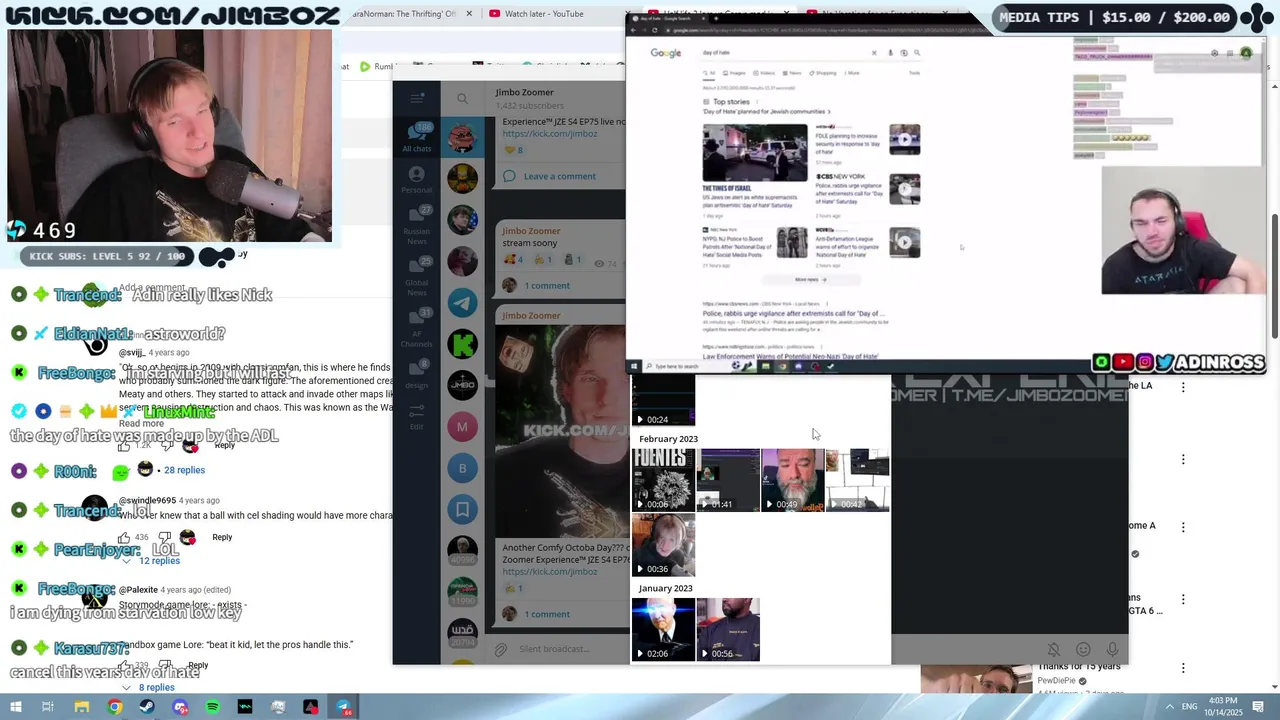
Task: Open the chat with blue B avatar
Action: [462, 468]
